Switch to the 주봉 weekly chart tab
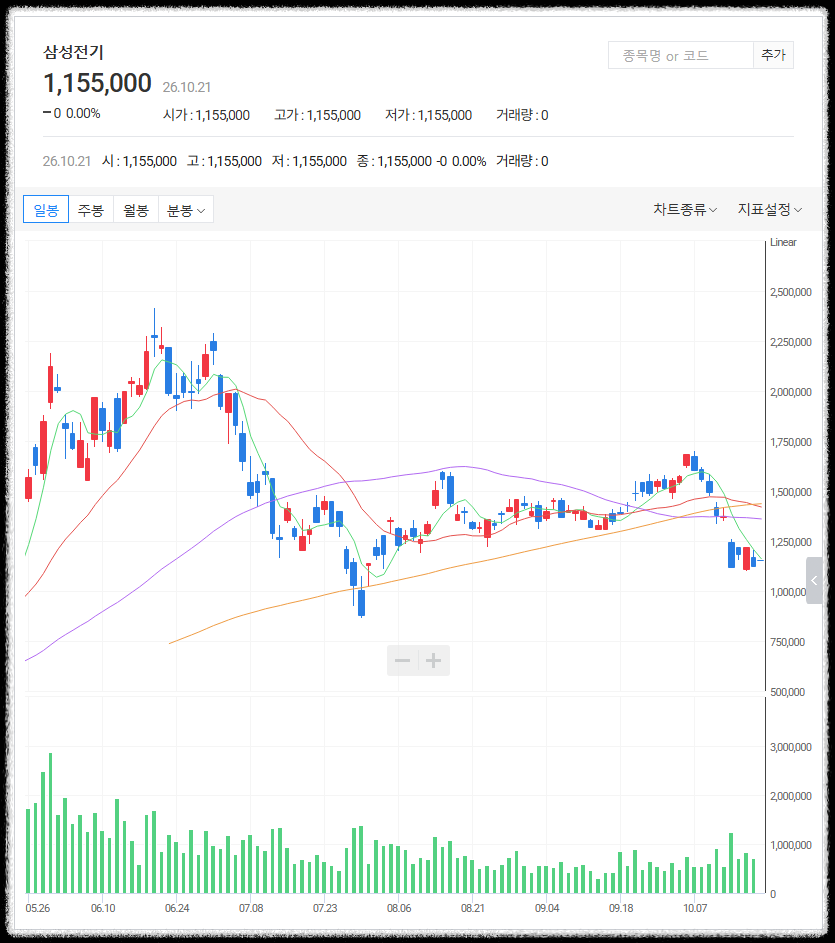The height and width of the screenshot is (943, 835). coord(91,209)
